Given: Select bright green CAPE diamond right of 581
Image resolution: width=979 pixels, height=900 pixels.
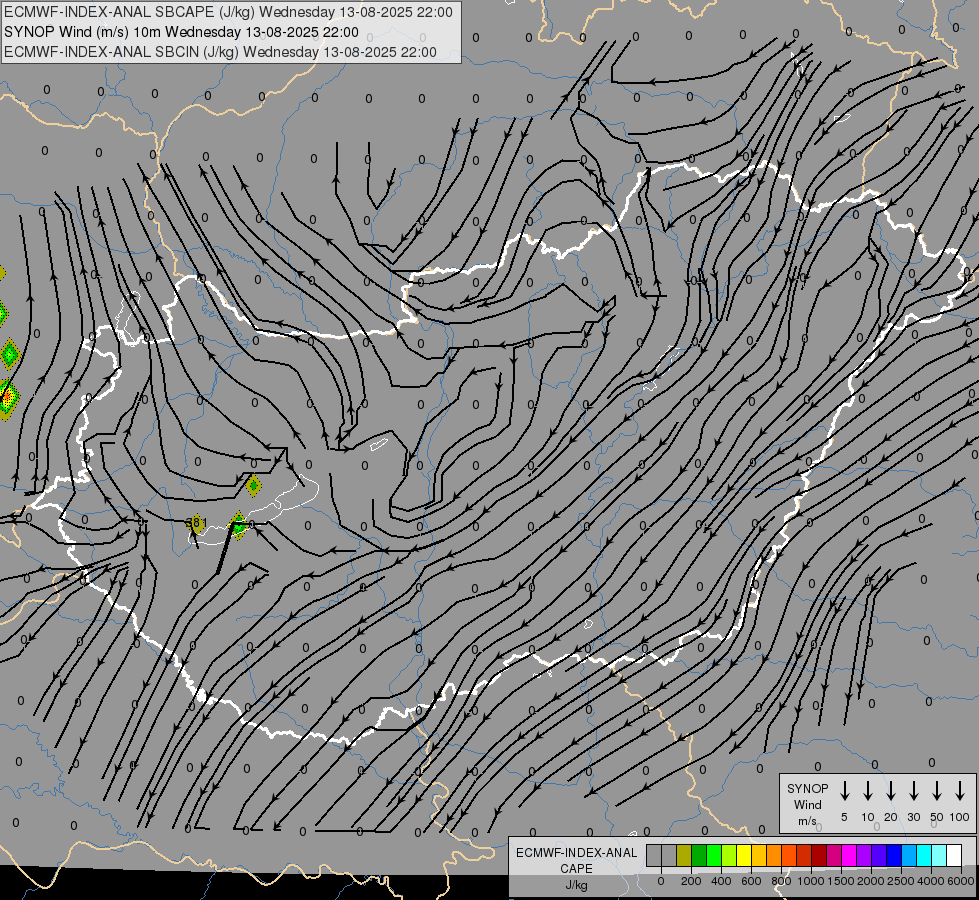Looking at the screenshot, I should (x=239, y=526).
